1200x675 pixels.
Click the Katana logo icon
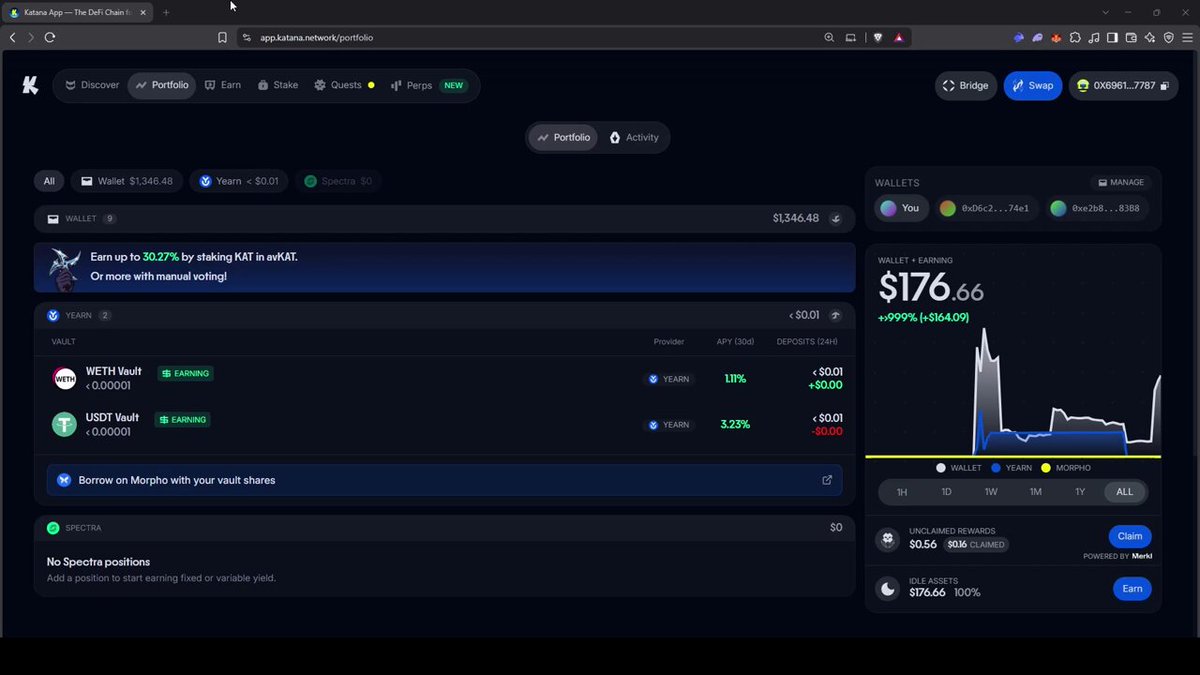30,85
